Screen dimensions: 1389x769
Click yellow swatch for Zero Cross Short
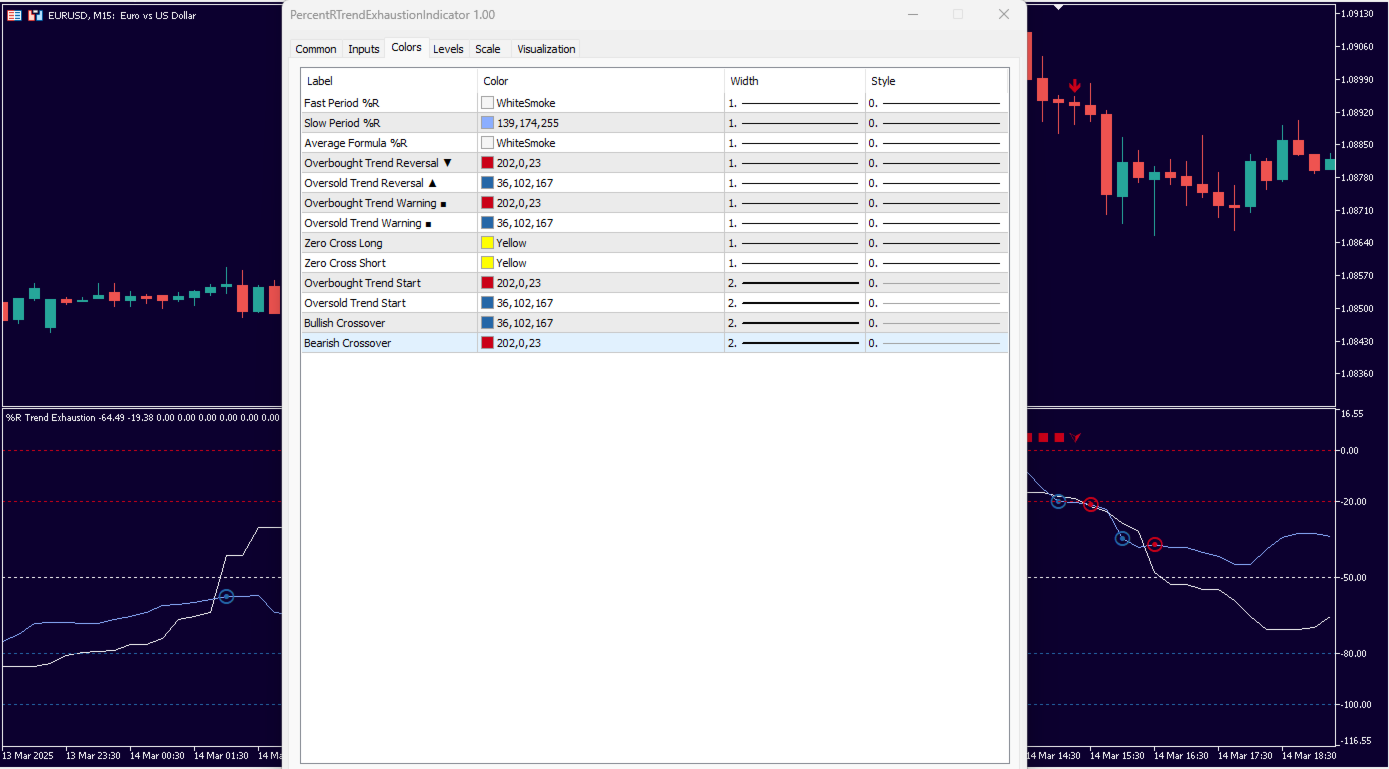[487, 263]
